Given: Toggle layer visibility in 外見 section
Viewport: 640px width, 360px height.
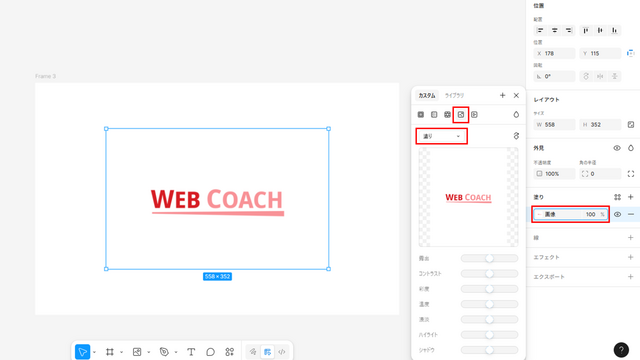Looking at the screenshot, I should (x=617, y=148).
